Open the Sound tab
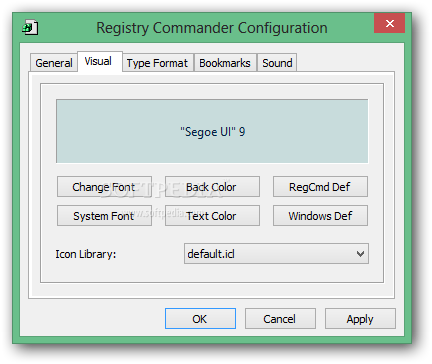This screenshot has height=364, width=432. [x=277, y=63]
